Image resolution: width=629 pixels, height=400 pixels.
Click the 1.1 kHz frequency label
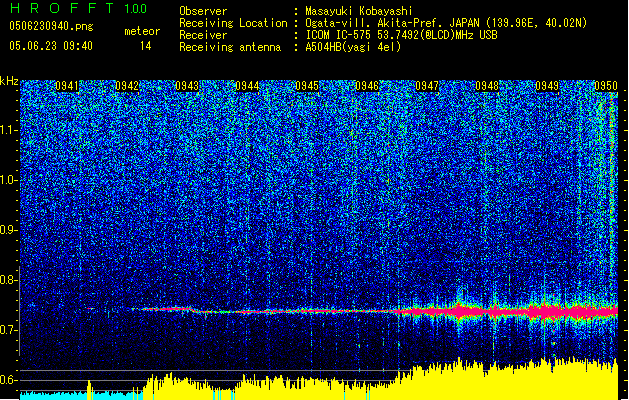[9, 130]
